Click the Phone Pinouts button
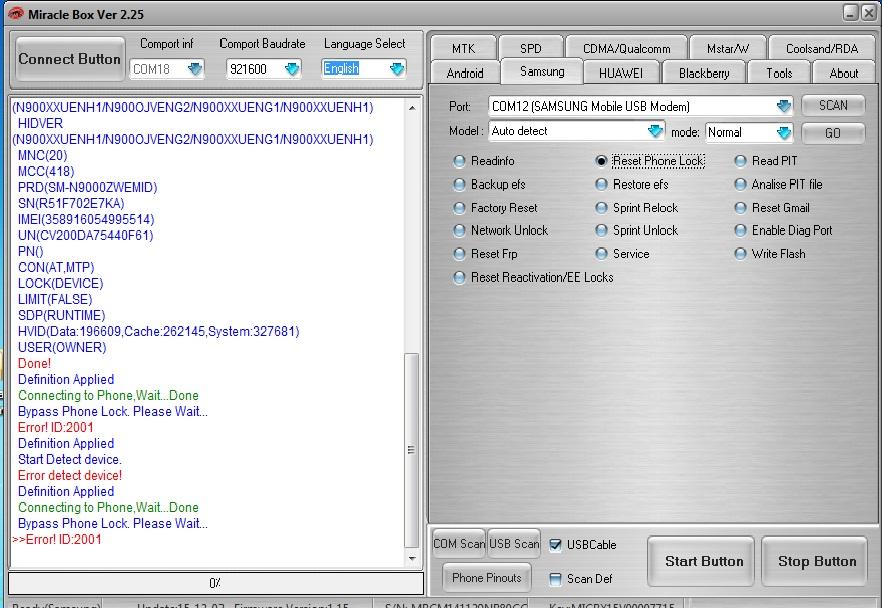 (x=487, y=578)
